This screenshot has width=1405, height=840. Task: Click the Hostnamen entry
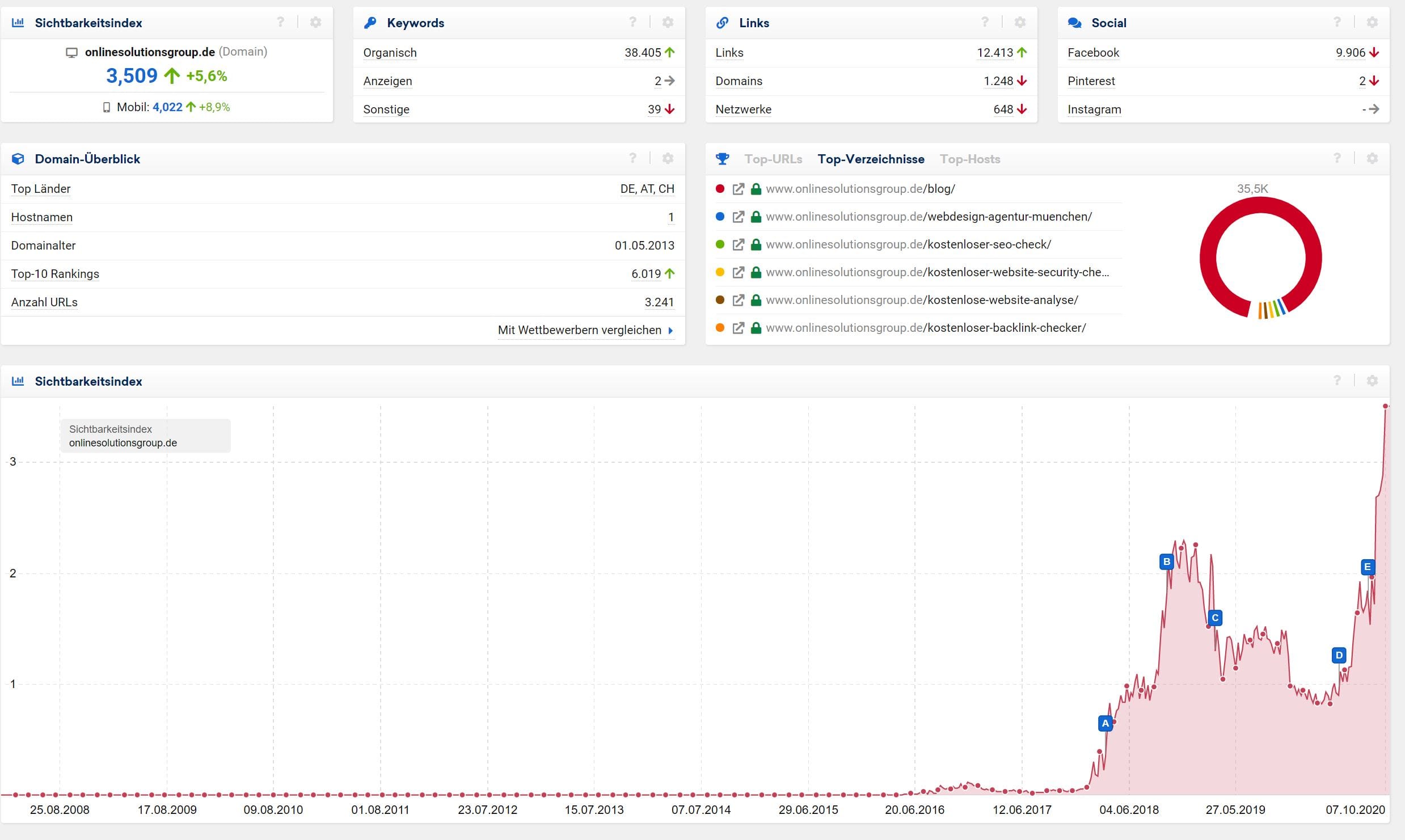(42, 217)
